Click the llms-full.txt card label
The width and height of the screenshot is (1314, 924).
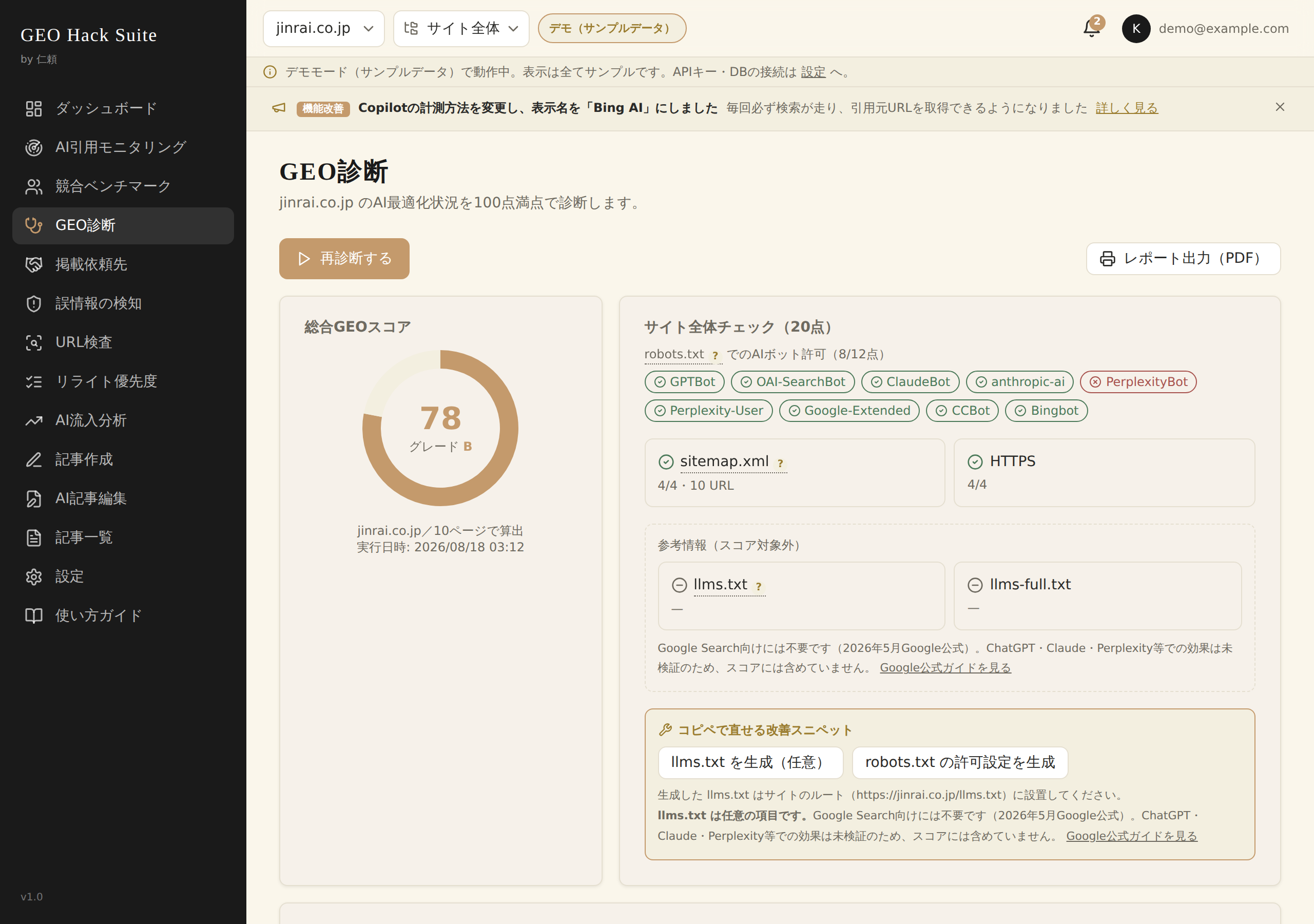pos(1030,585)
